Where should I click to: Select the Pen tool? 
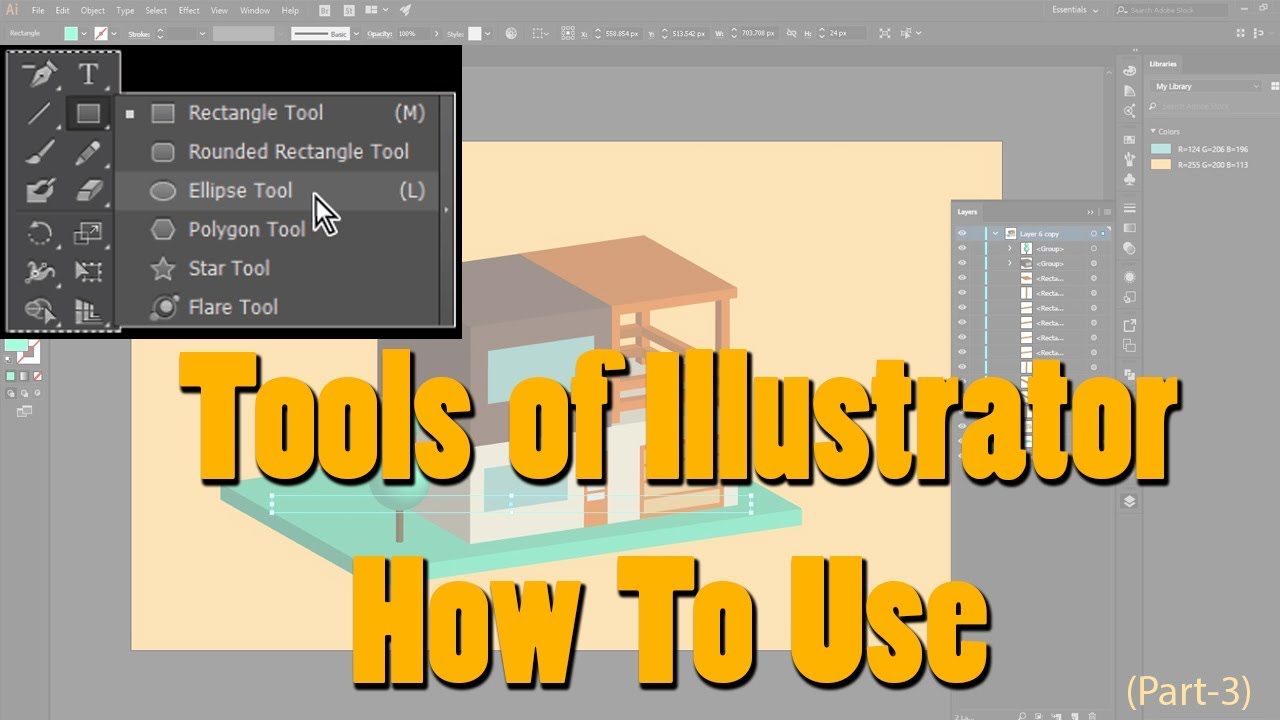tap(39, 75)
